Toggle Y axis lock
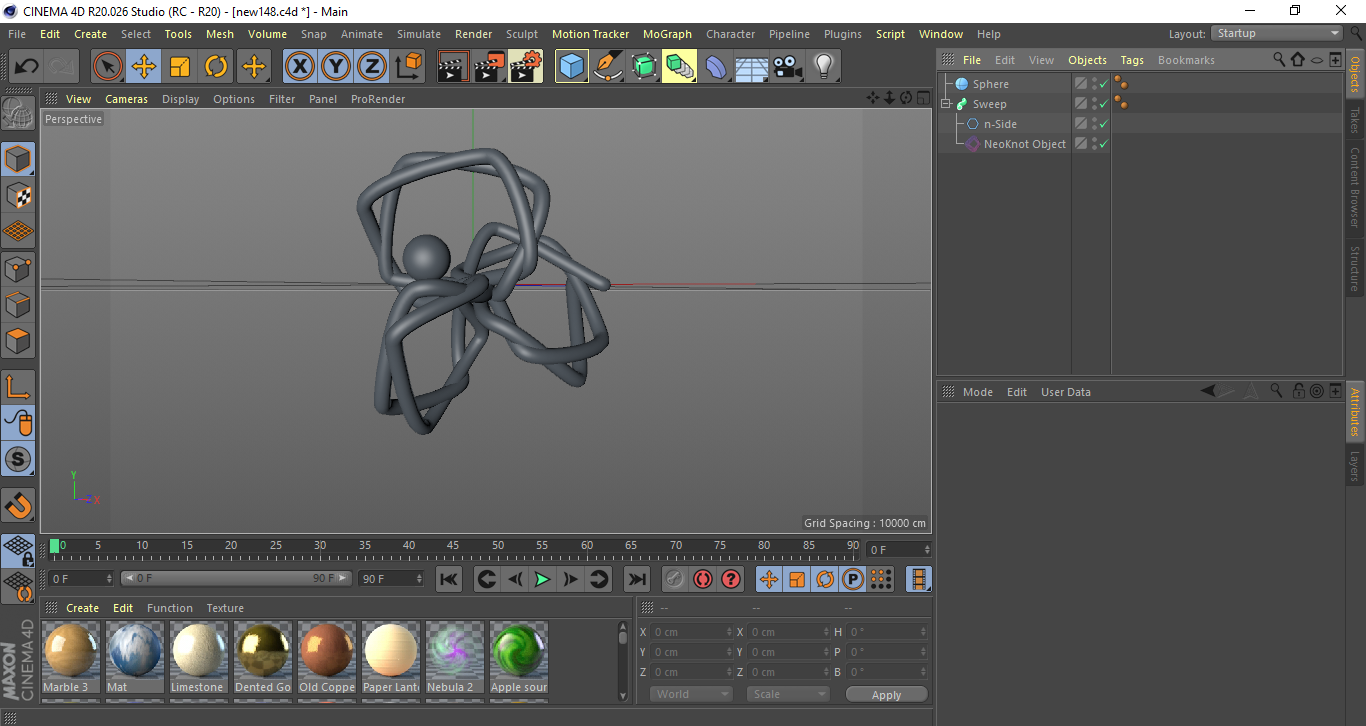 [x=335, y=67]
